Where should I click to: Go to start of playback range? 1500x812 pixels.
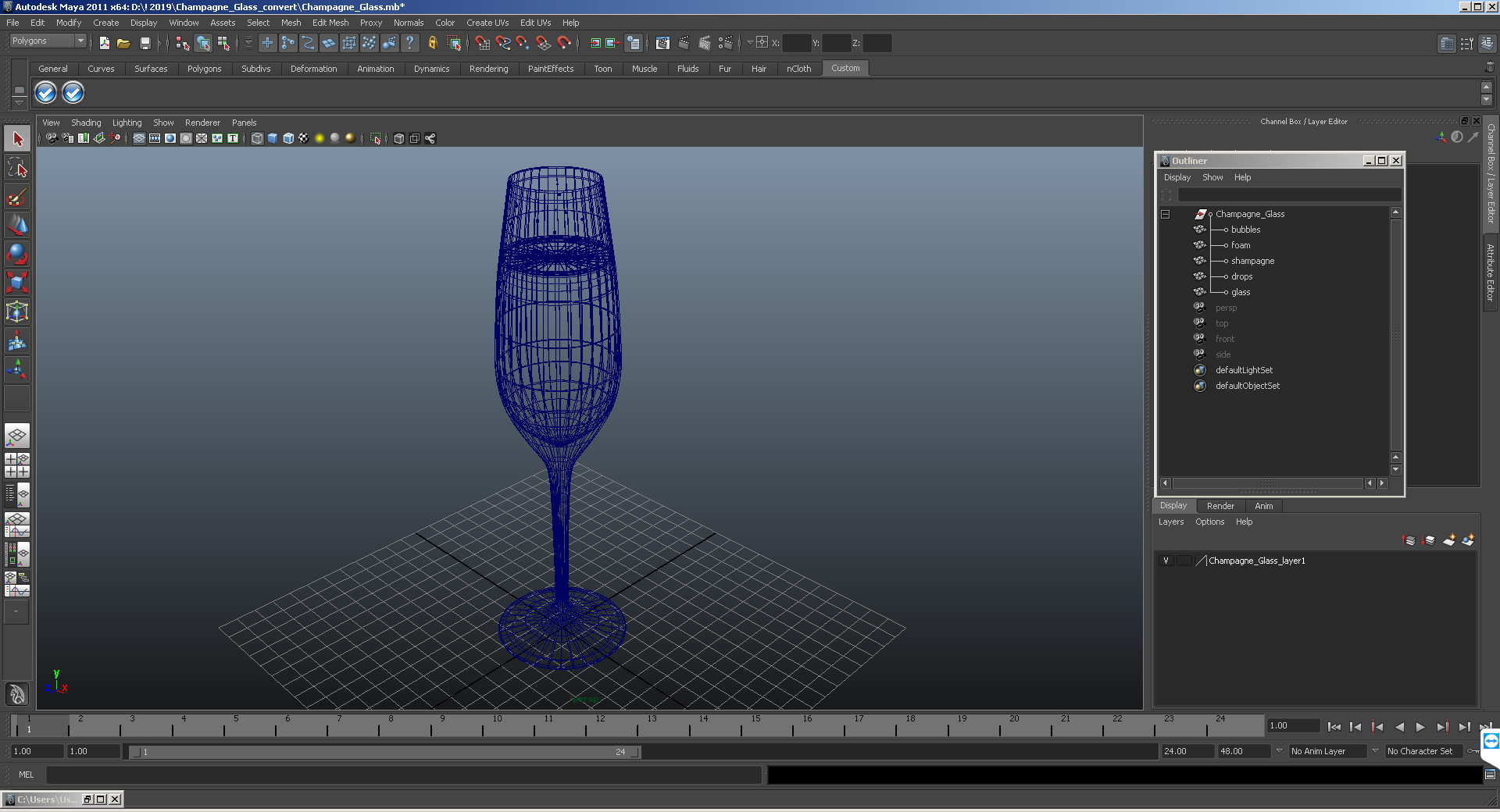pyautogui.click(x=1334, y=727)
